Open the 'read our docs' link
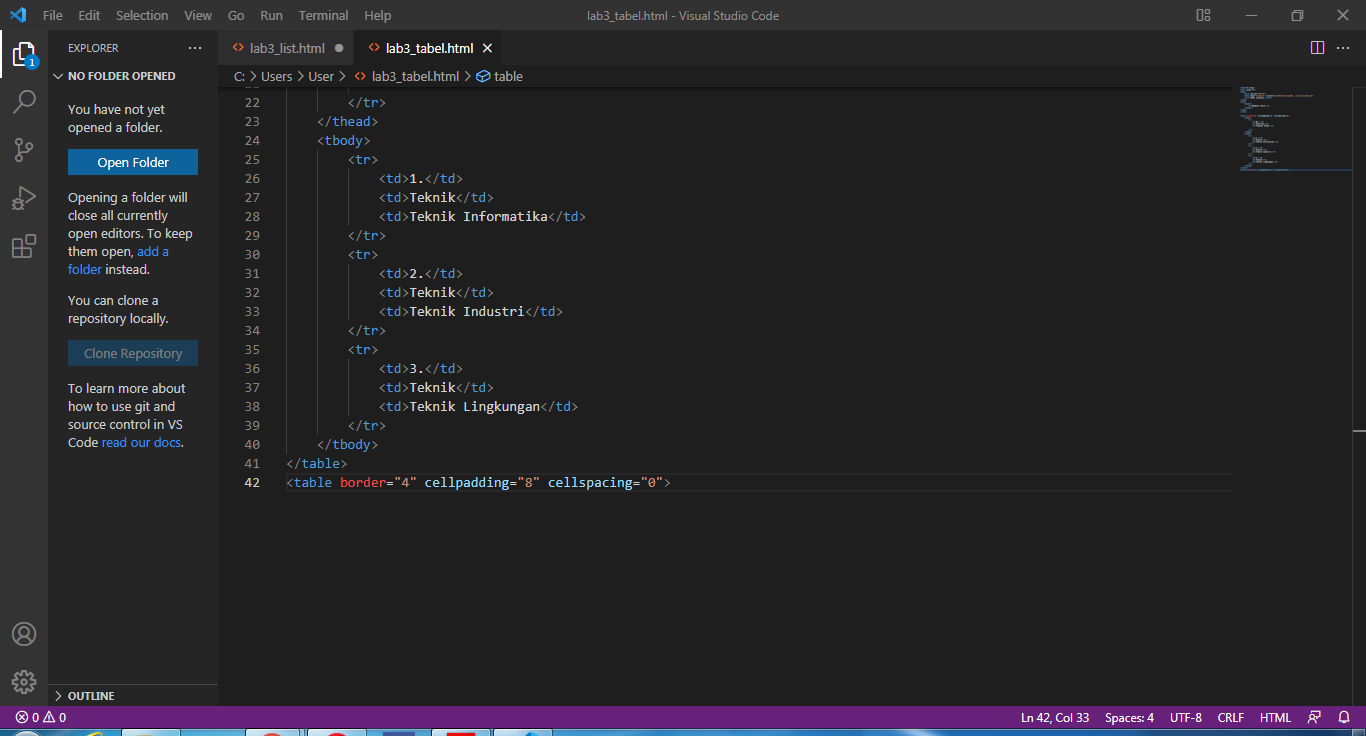This screenshot has height=736, width=1366. pyautogui.click(x=140, y=442)
